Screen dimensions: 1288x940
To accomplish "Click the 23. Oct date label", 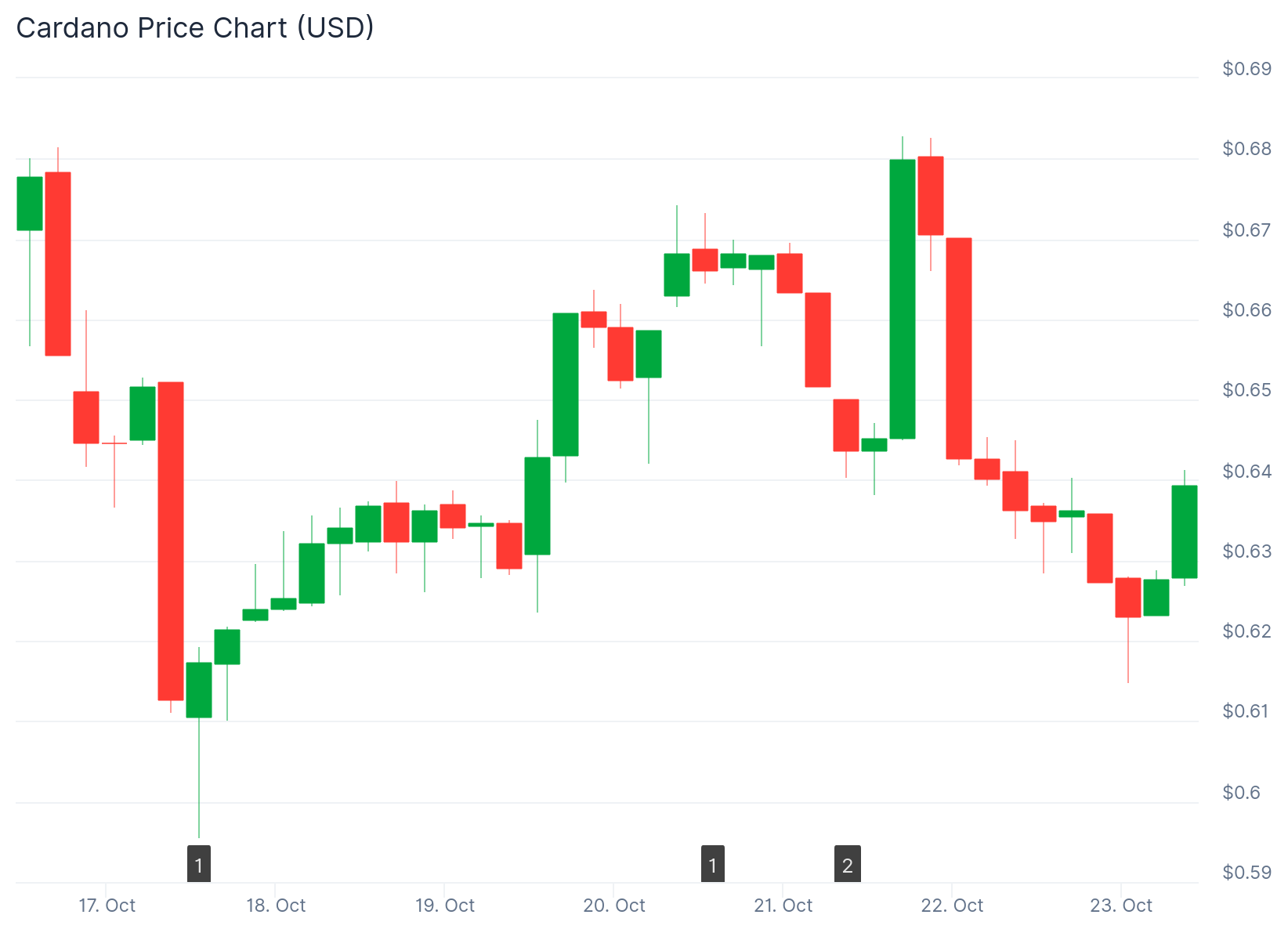I will click(x=1121, y=906).
